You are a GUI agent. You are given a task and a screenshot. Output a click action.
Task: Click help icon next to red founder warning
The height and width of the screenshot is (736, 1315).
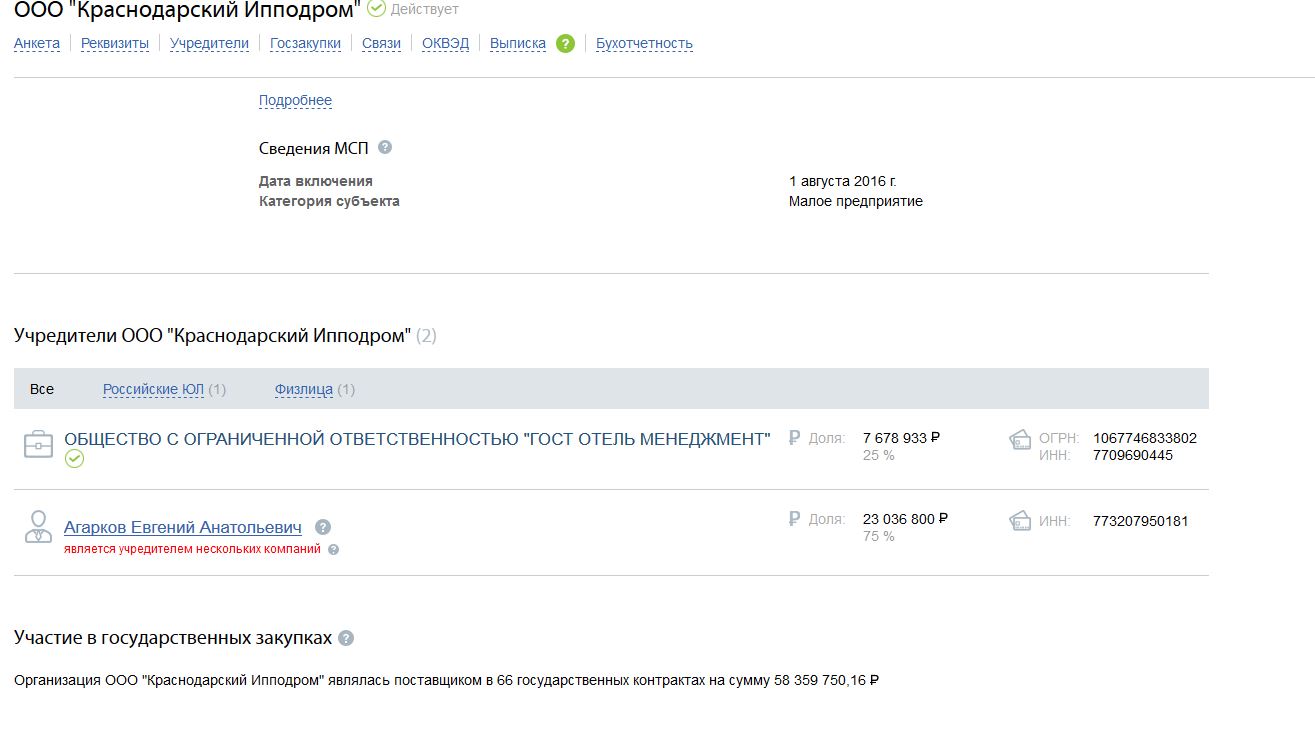tap(334, 549)
